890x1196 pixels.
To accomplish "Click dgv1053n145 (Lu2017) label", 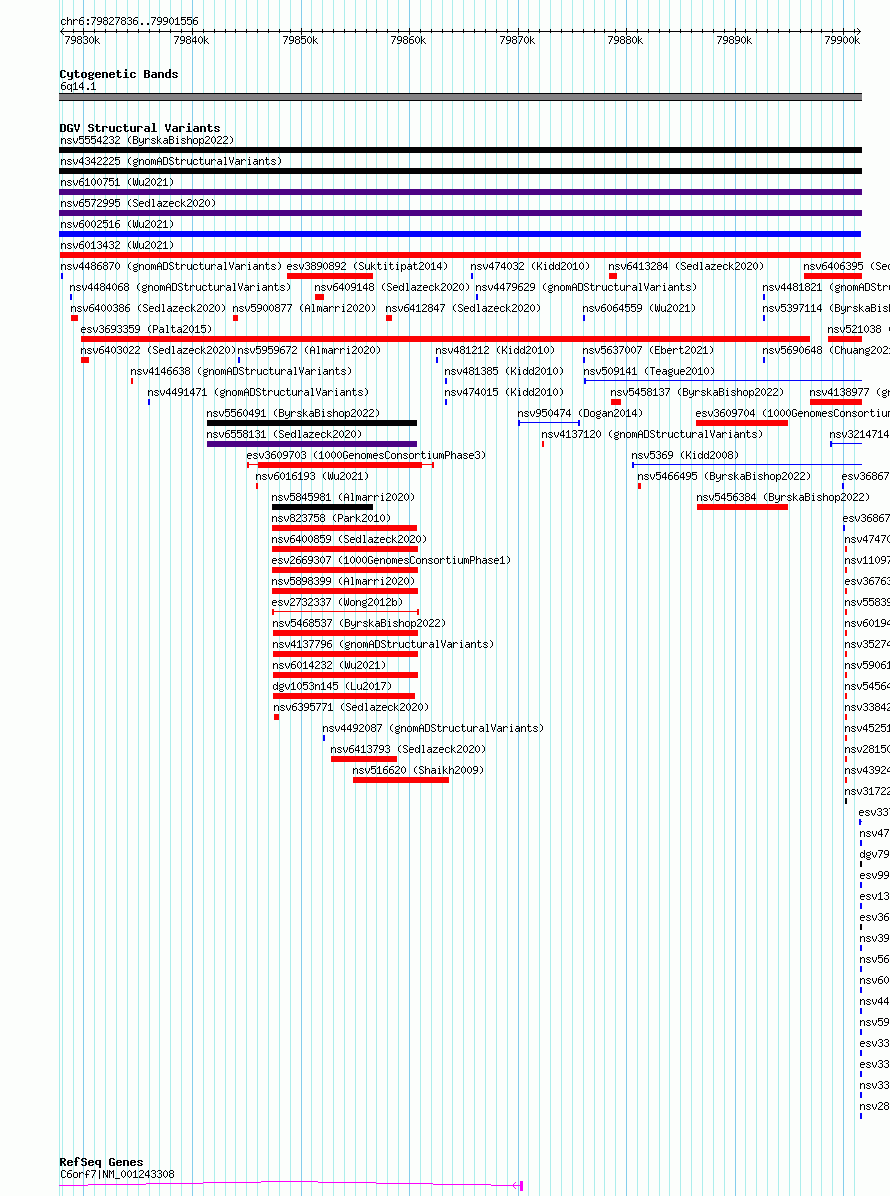I will [x=333, y=686].
